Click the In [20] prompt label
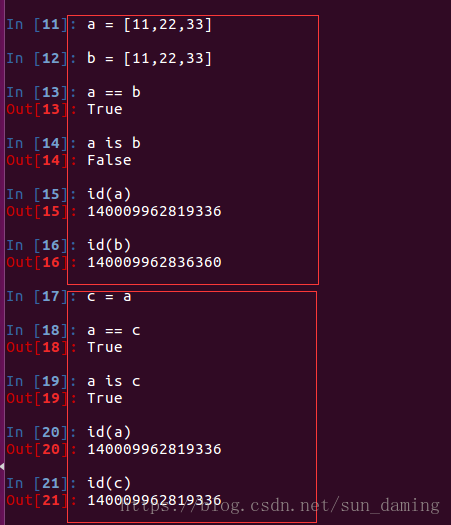This screenshot has width=451, height=525. click(x=41, y=432)
